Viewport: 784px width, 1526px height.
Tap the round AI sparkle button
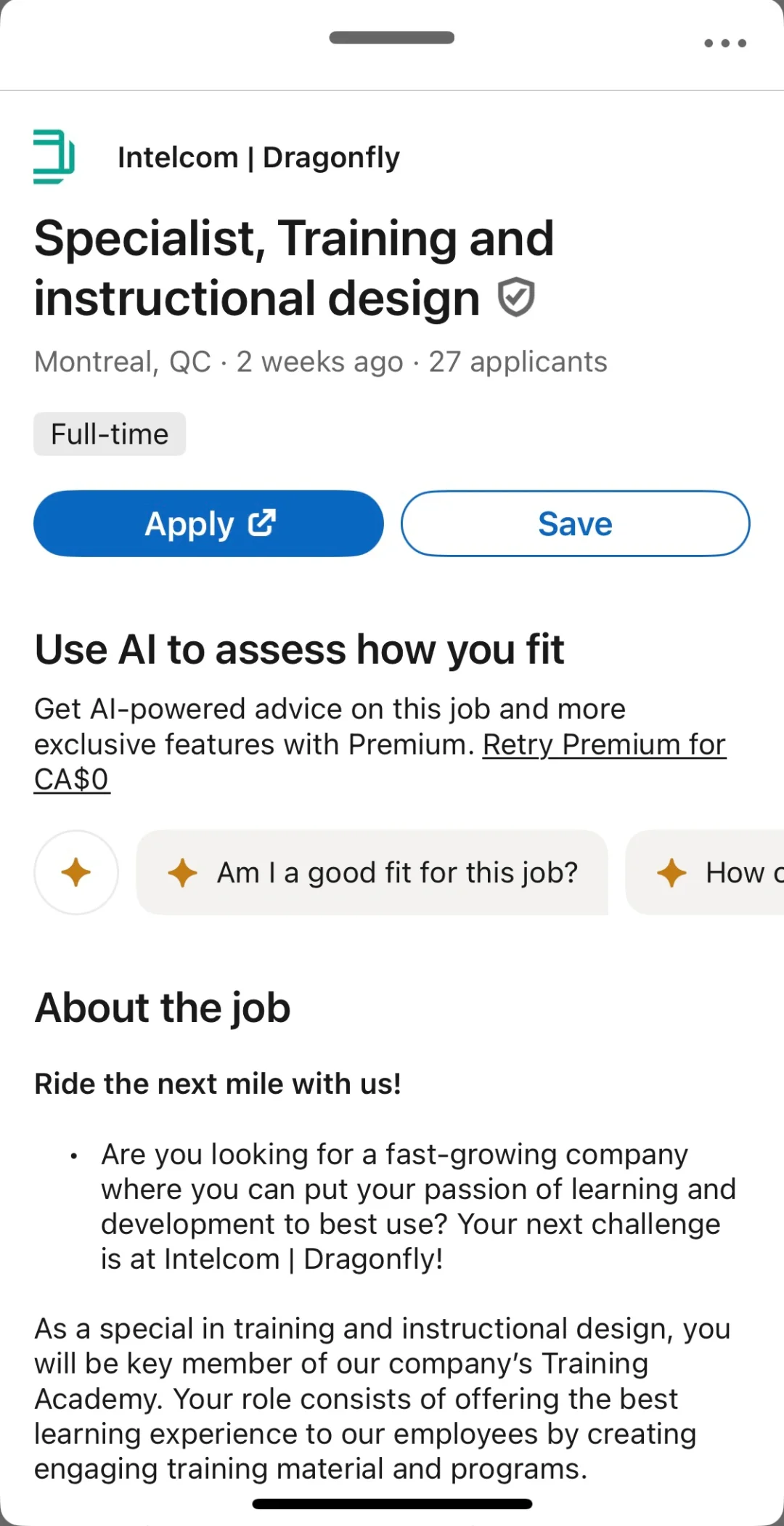pos(76,872)
